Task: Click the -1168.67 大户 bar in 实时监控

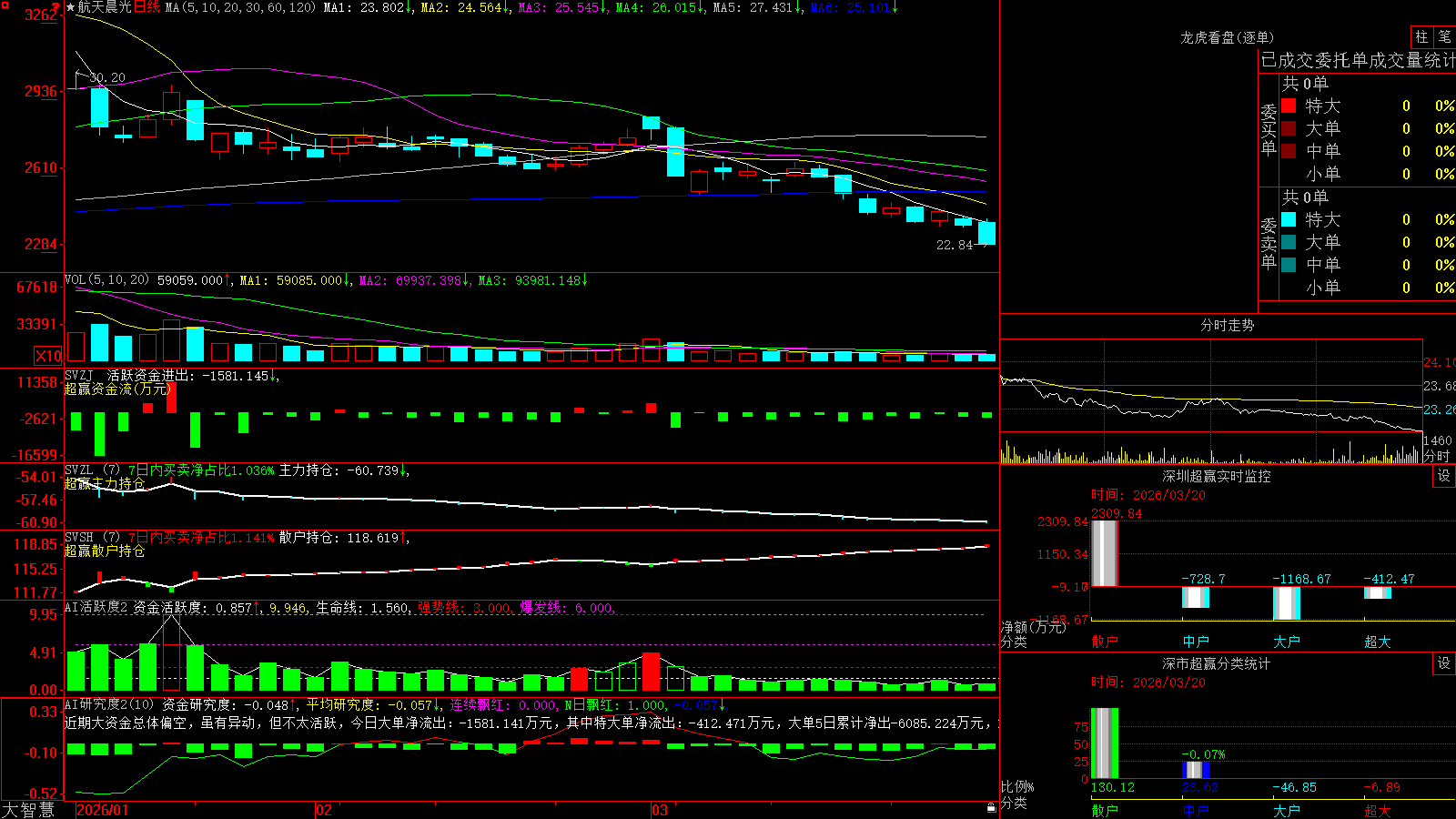Action: pyautogui.click(x=1287, y=603)
